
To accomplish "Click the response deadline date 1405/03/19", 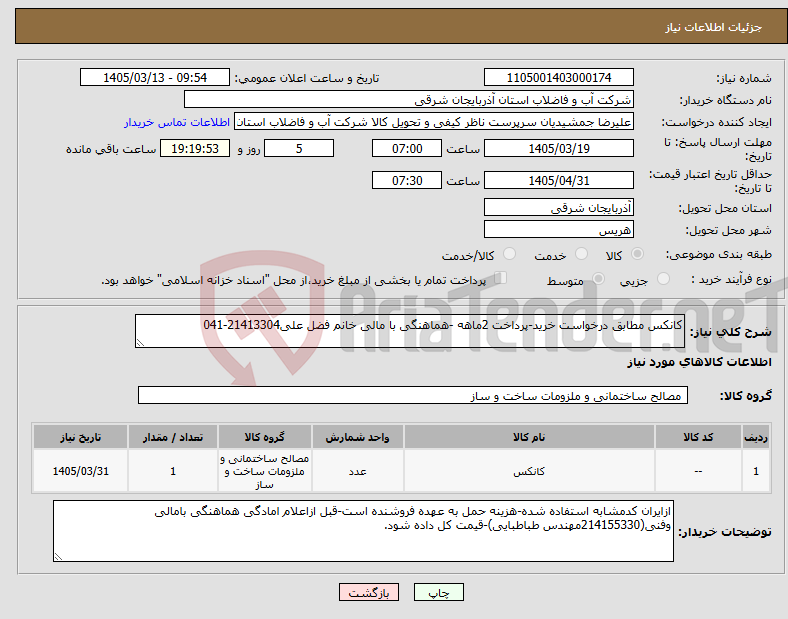I will 558,148.
